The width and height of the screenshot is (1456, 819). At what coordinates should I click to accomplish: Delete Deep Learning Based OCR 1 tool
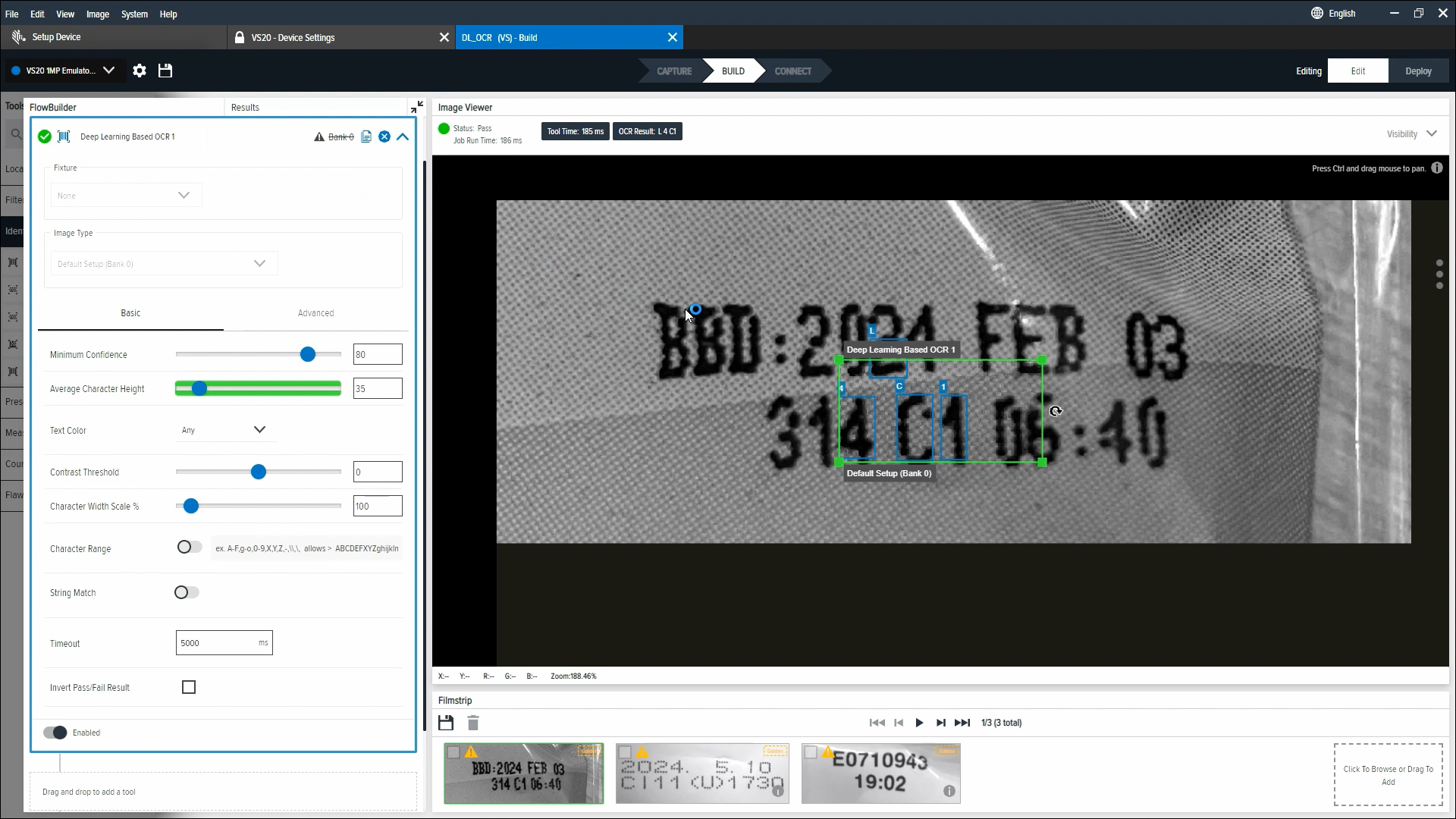tap(384, 136)
